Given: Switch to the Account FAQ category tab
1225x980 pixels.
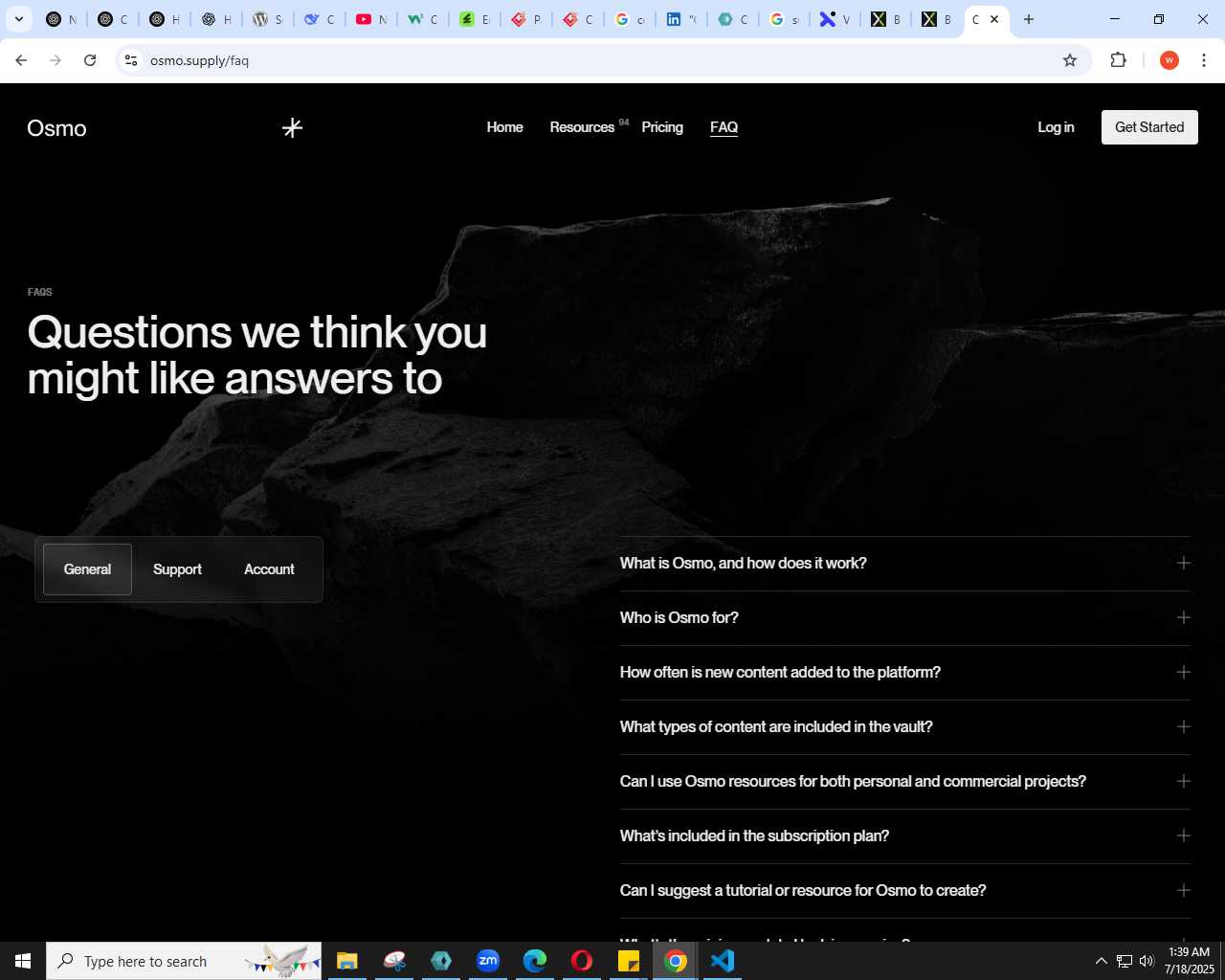Looking at the screenshot, I should (x=269, y=569).
